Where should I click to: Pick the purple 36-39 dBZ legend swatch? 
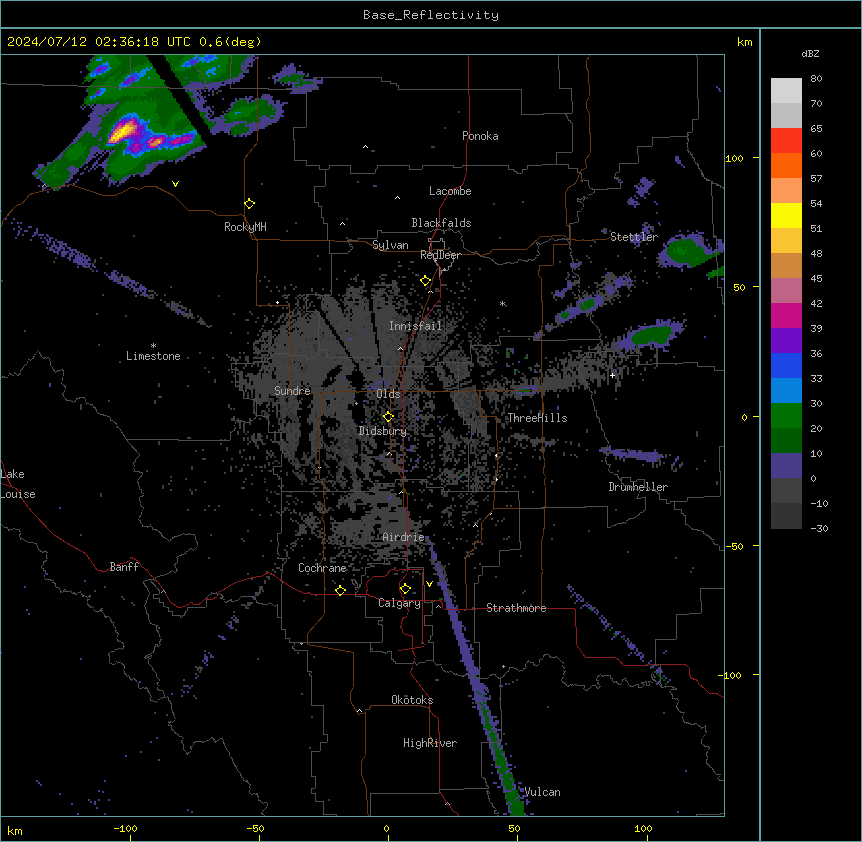[x=786, y=341]
